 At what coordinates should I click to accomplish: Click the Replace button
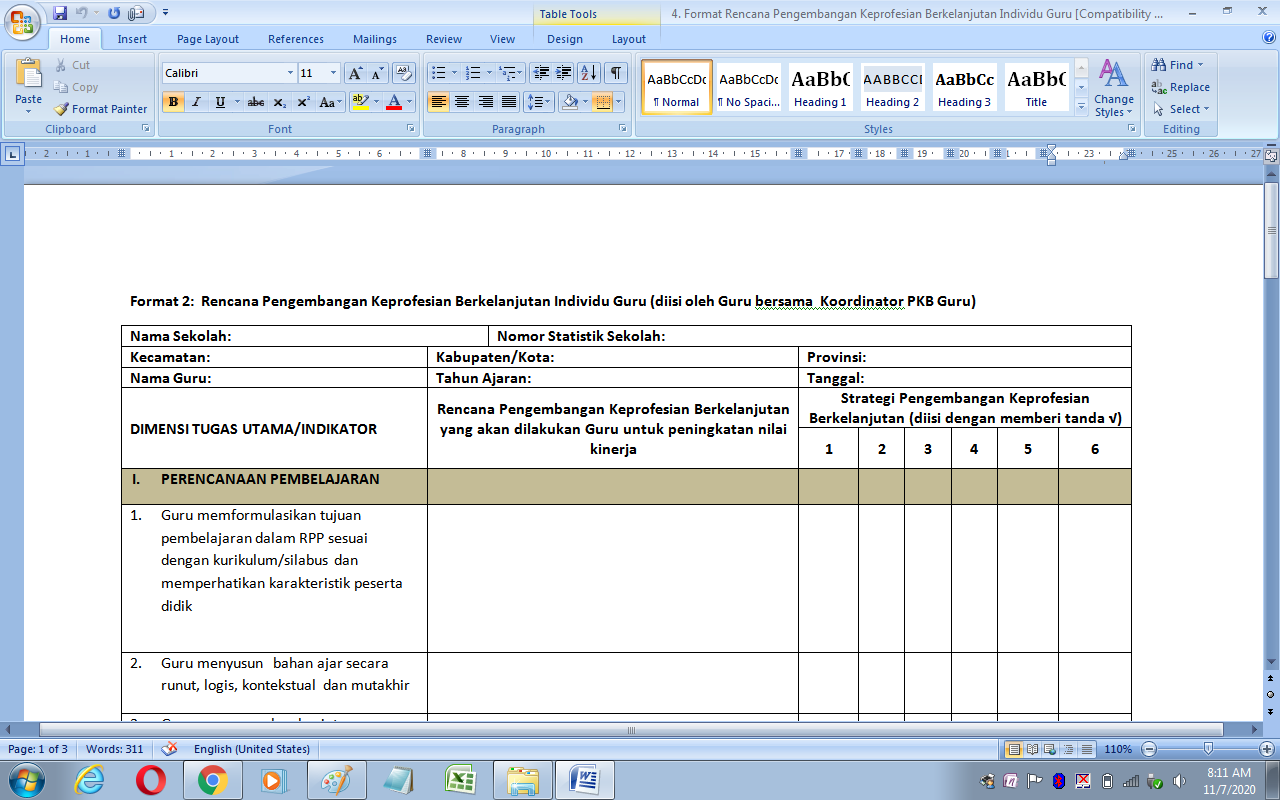coord(1182,87)
